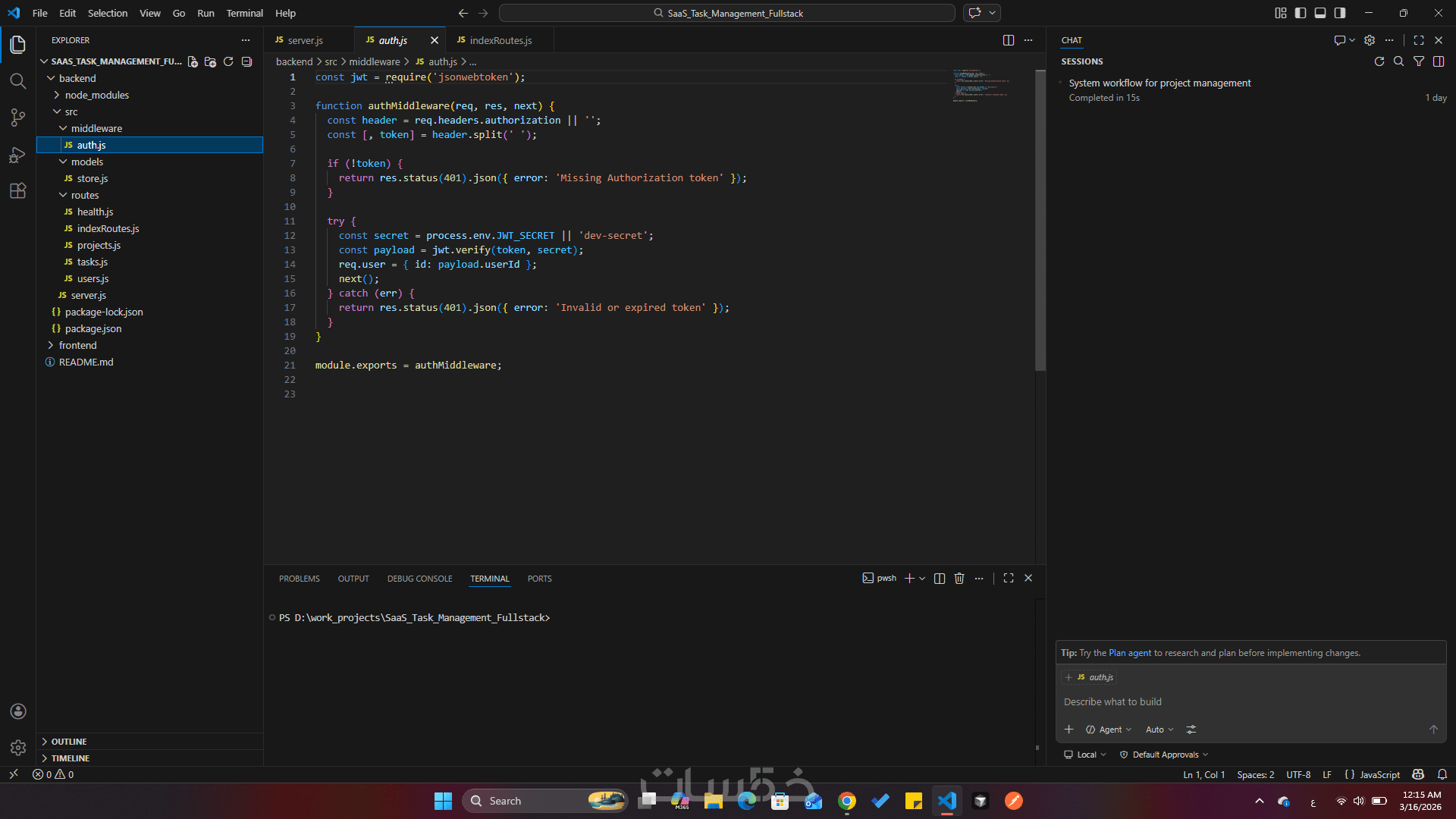This screenshot has width=1456, height=819.
Task: Click the Plan agent link
Action: click(x=1130, y=653)
